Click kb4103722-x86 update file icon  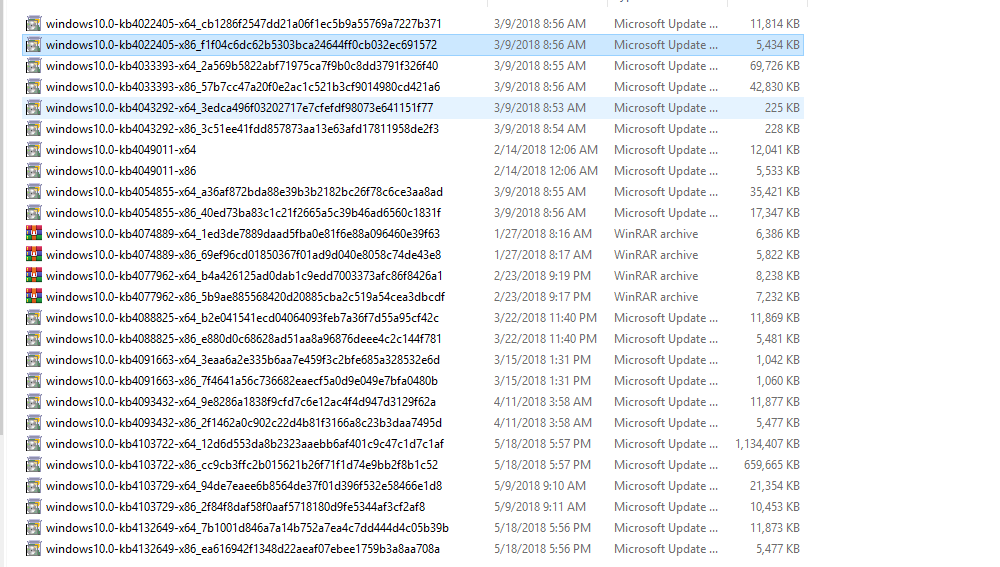coord(34,466)
